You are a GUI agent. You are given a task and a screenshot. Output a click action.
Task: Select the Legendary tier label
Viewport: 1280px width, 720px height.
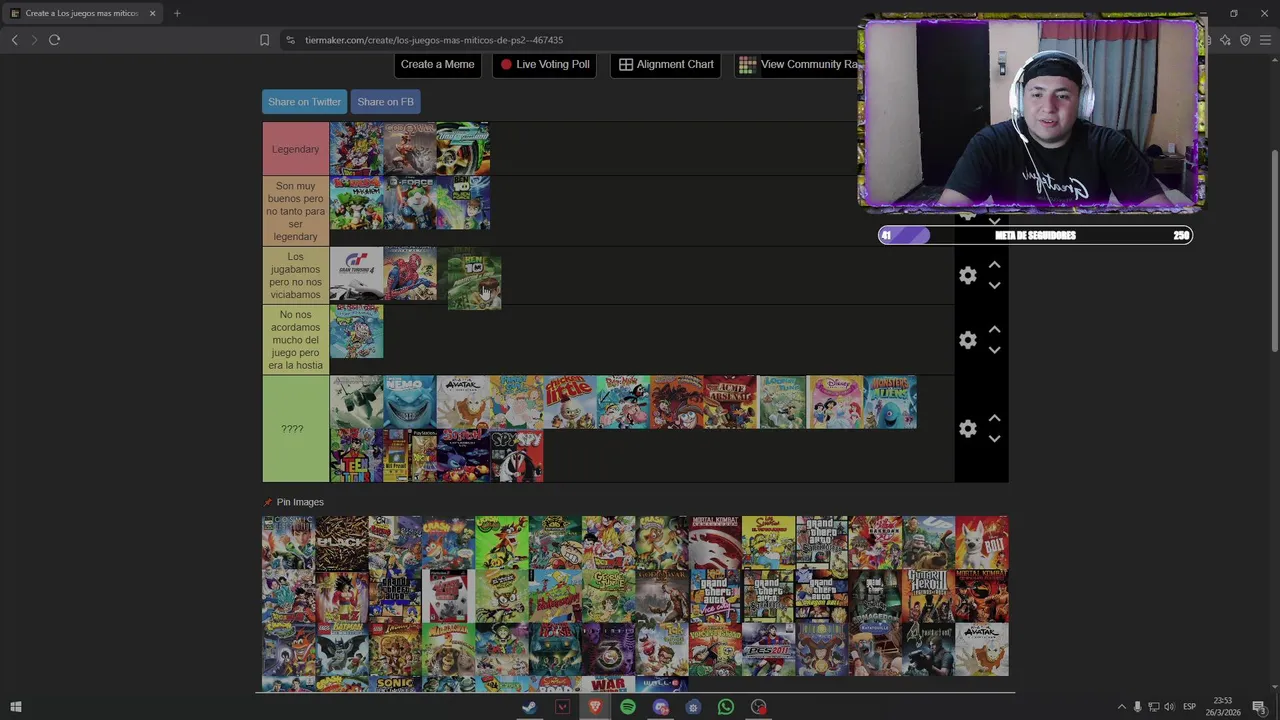point(295,149)
